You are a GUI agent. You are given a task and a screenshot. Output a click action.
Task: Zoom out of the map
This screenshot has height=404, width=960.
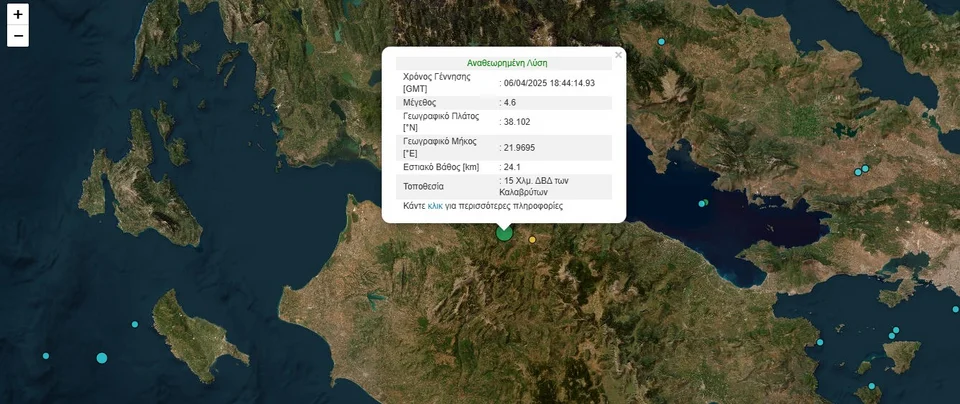[18, 37]
